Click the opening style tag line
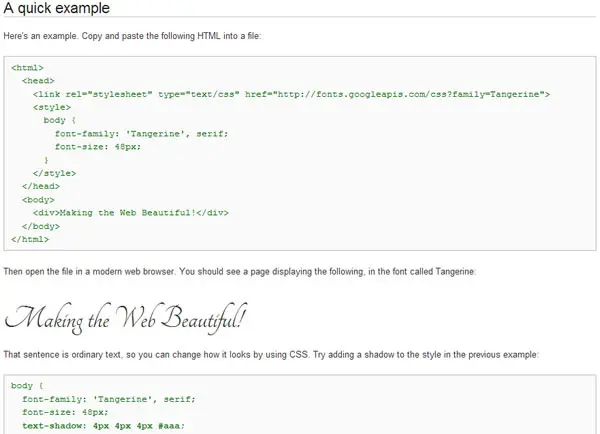Viewport: 600px width, 434px height. (52, 107)
